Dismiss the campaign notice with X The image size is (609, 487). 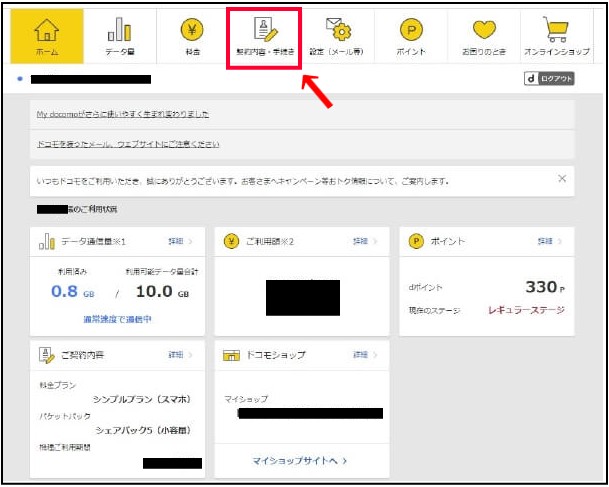point(562,179)
